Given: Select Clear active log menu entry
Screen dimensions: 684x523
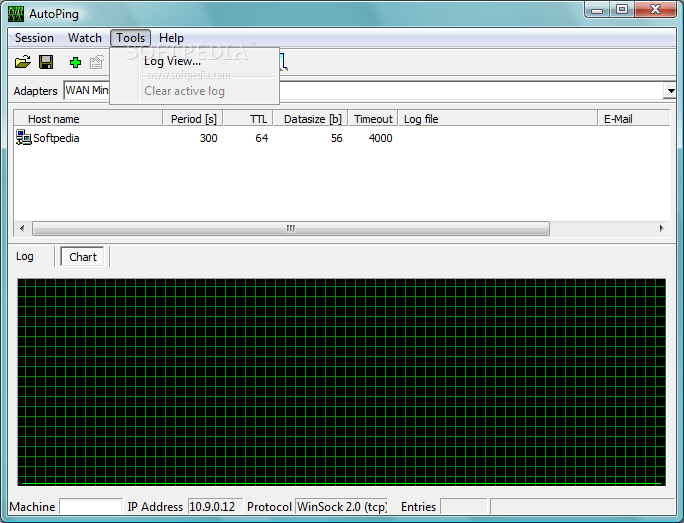Looking at the screenshot, I should 194,91.
